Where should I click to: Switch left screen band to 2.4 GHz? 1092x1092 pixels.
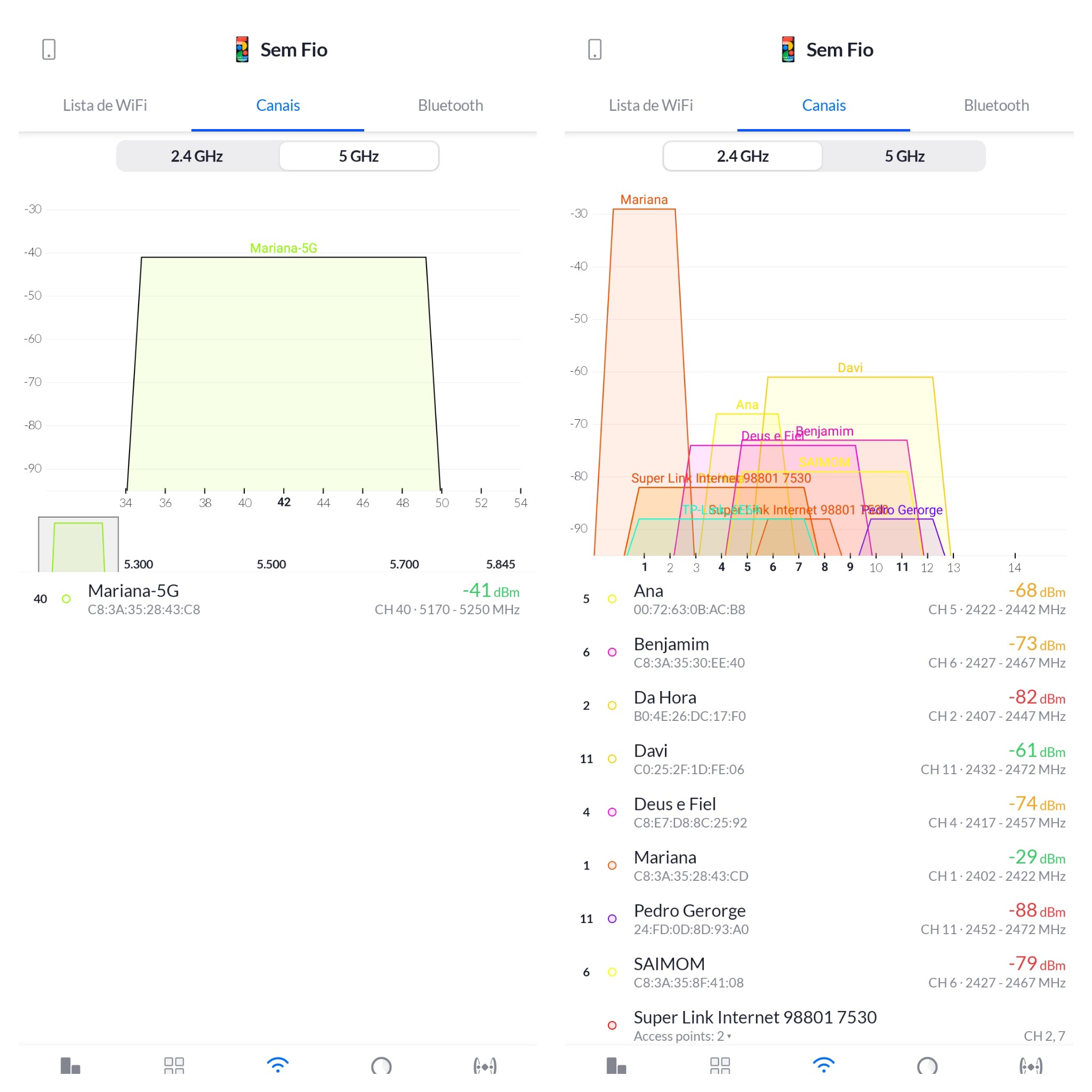[197, 156]
